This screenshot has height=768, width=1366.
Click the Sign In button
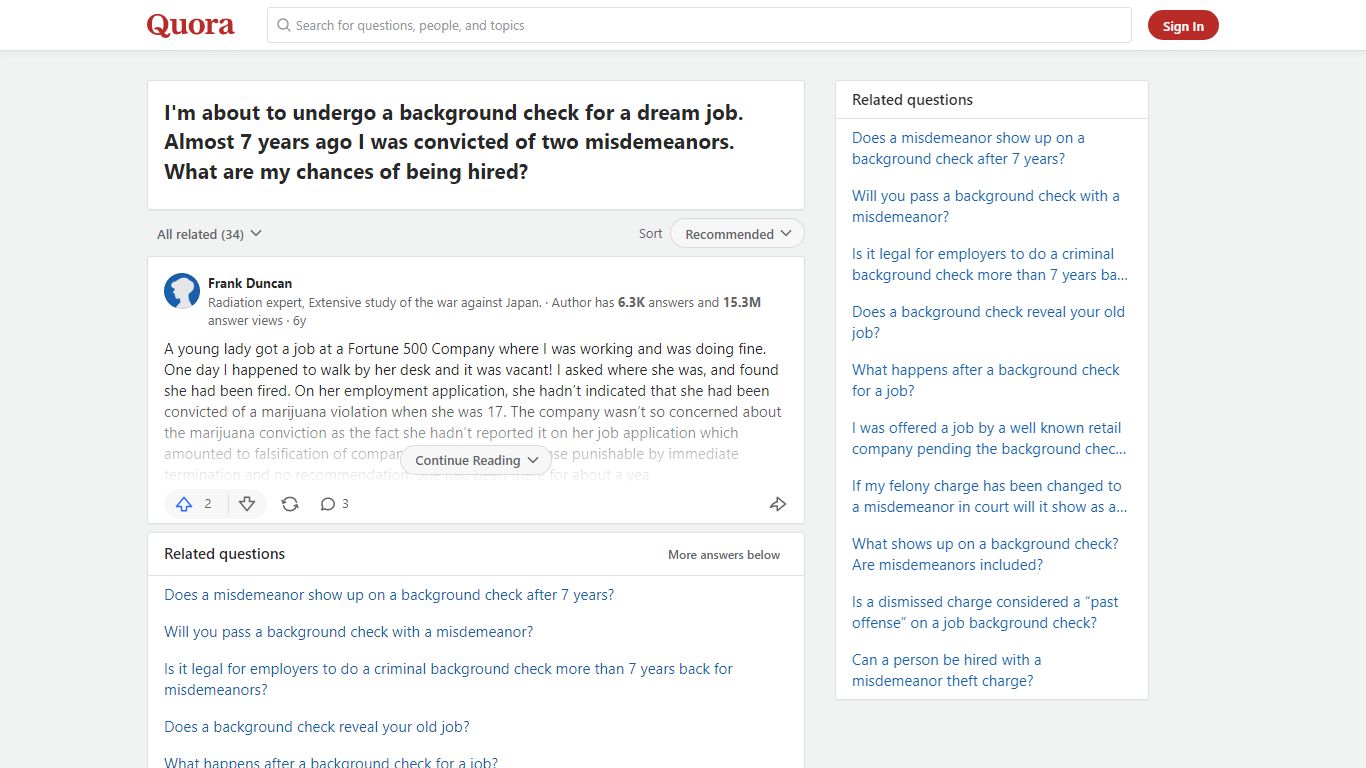click(x=1183, y=26)
